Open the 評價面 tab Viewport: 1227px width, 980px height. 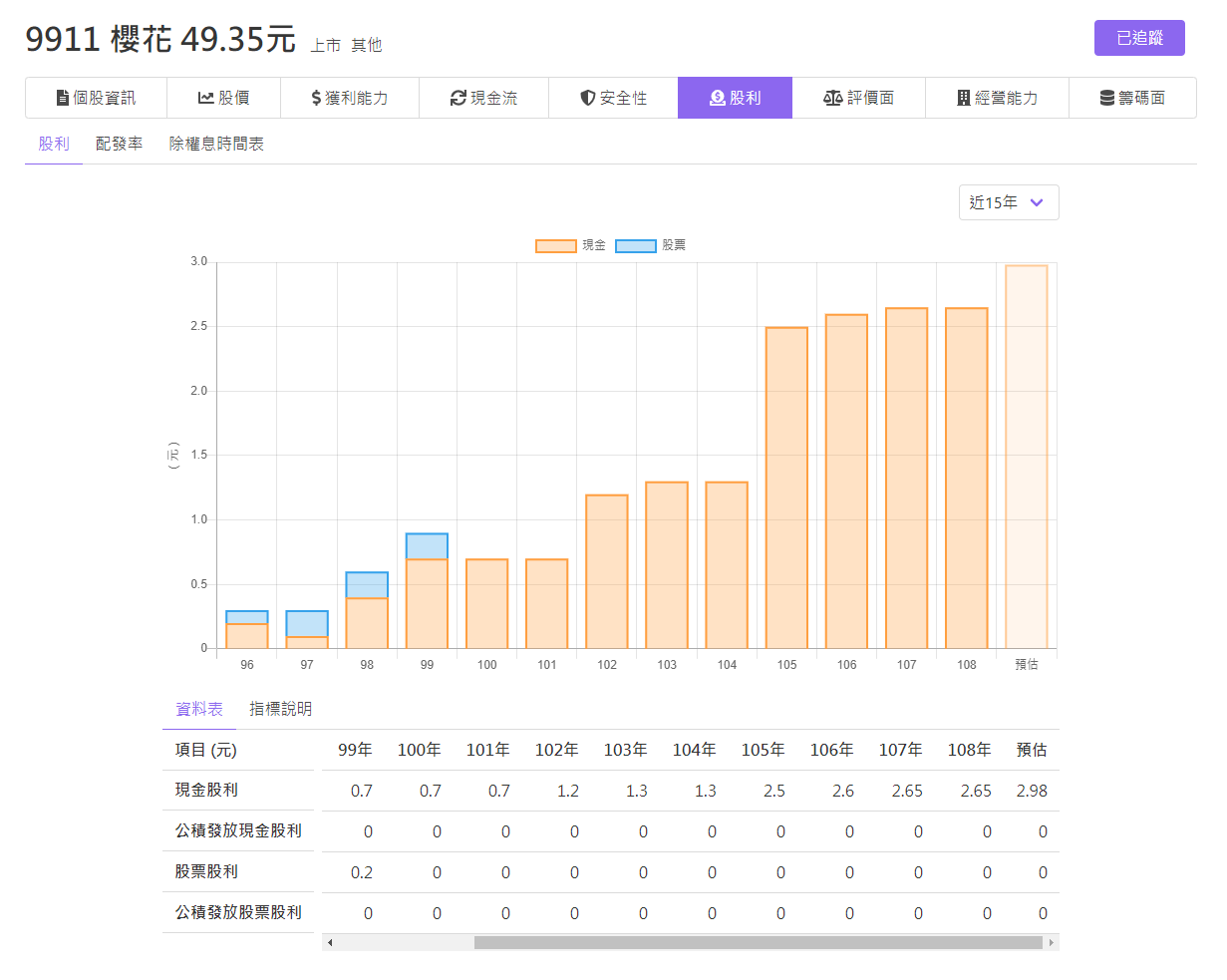pyautogui.click(x=859, y=98)
